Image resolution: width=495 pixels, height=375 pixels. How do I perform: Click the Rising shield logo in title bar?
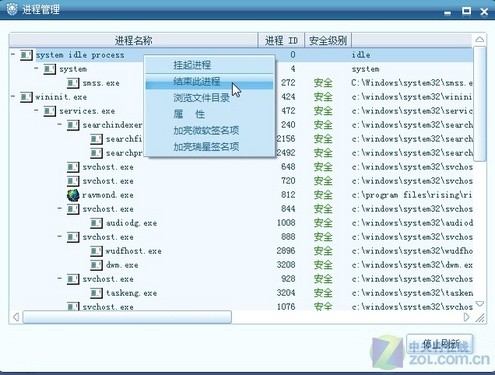(x=11, y=8)
